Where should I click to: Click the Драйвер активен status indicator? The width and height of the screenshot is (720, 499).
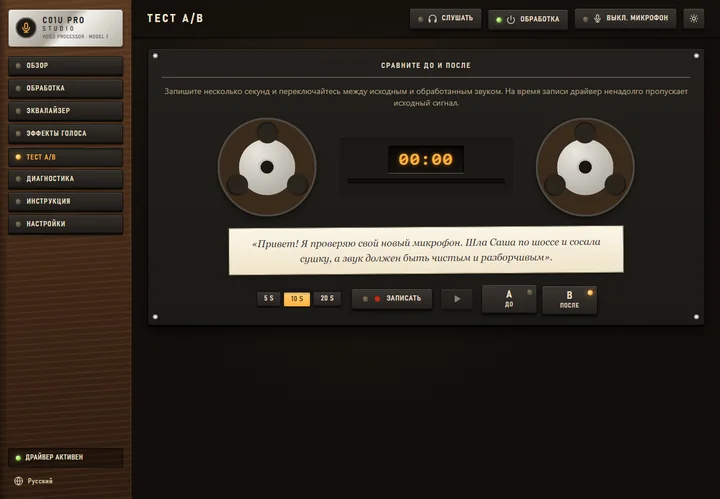click(x=66, y=458)
